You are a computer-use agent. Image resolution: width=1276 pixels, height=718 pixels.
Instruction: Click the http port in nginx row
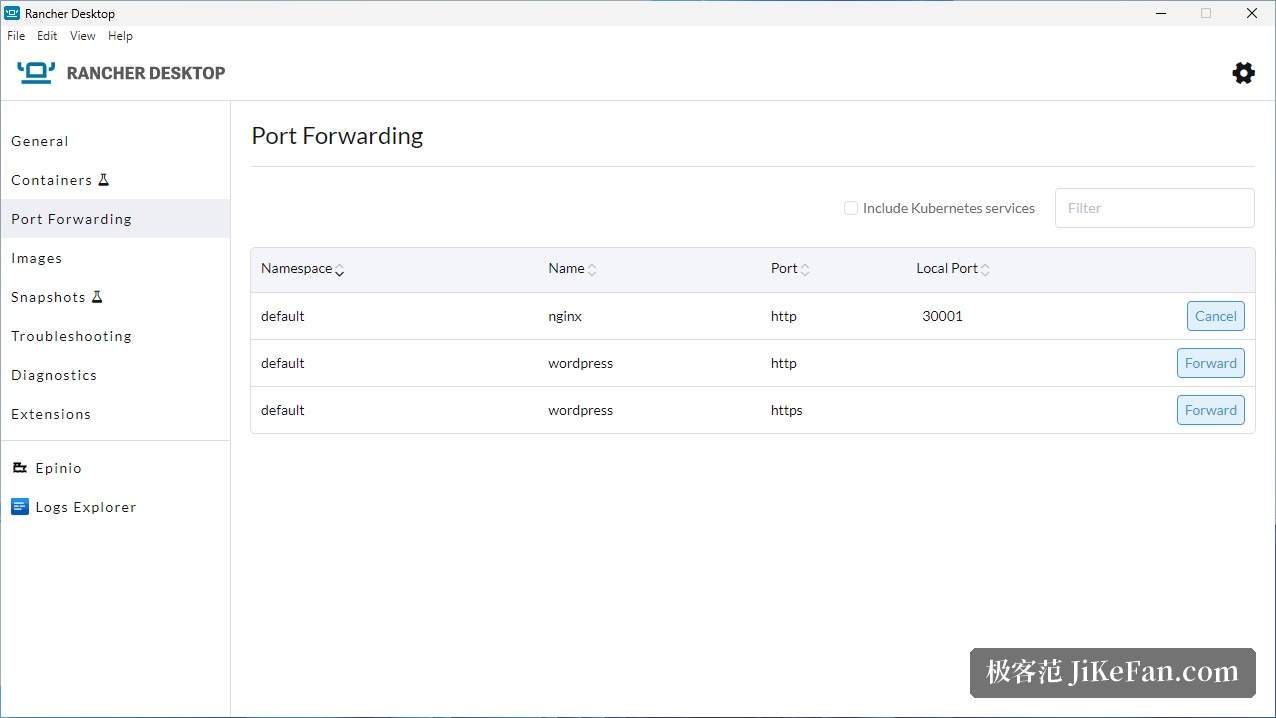tap(784, 316)
